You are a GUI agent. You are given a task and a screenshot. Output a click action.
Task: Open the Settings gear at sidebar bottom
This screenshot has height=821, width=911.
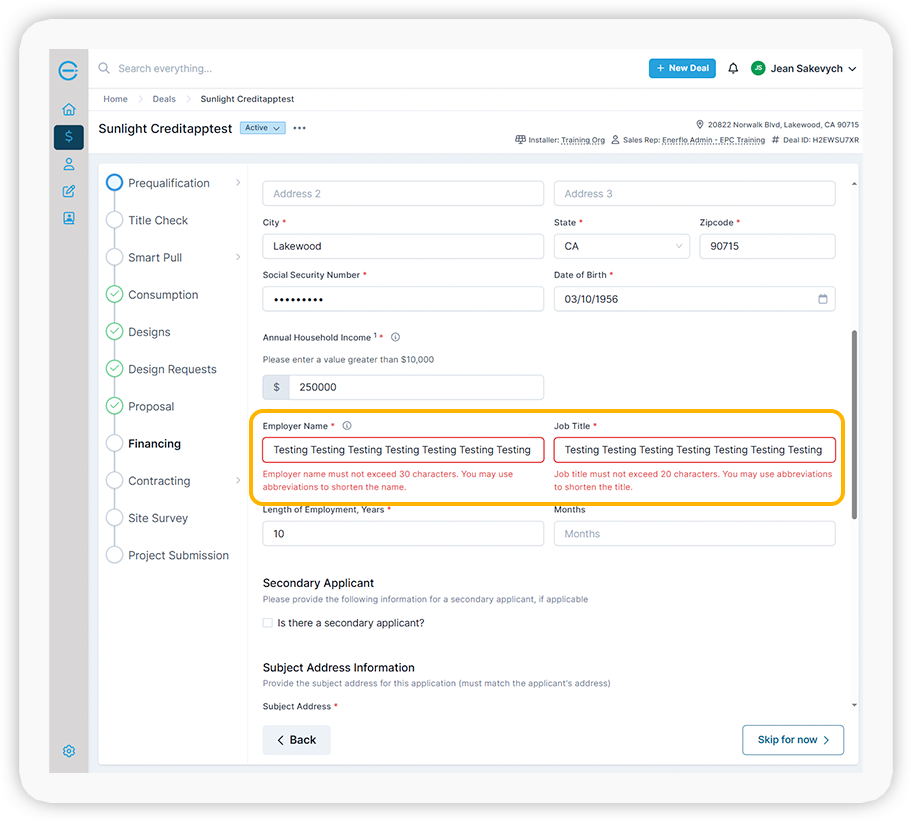pos(68,750)
